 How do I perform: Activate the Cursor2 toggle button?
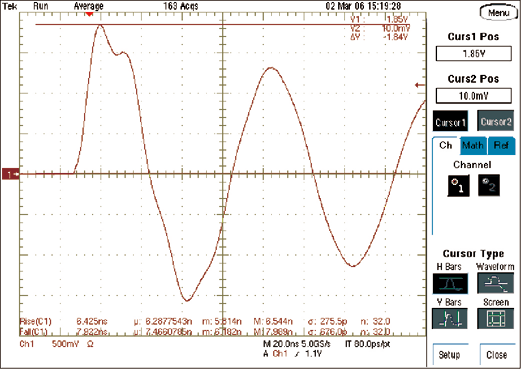[x=496, y=122]
